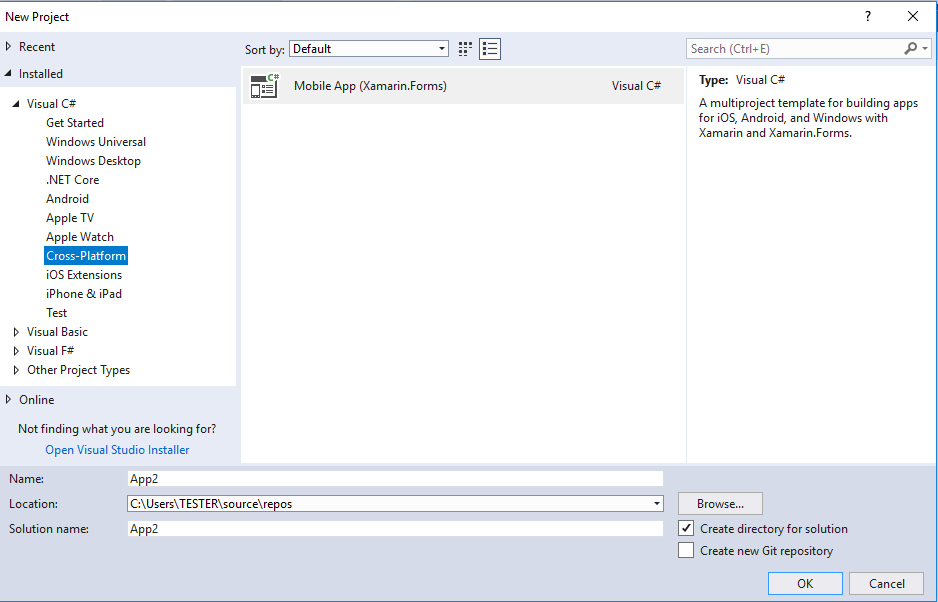Select .NET Core category

click(x=72, y=180)
